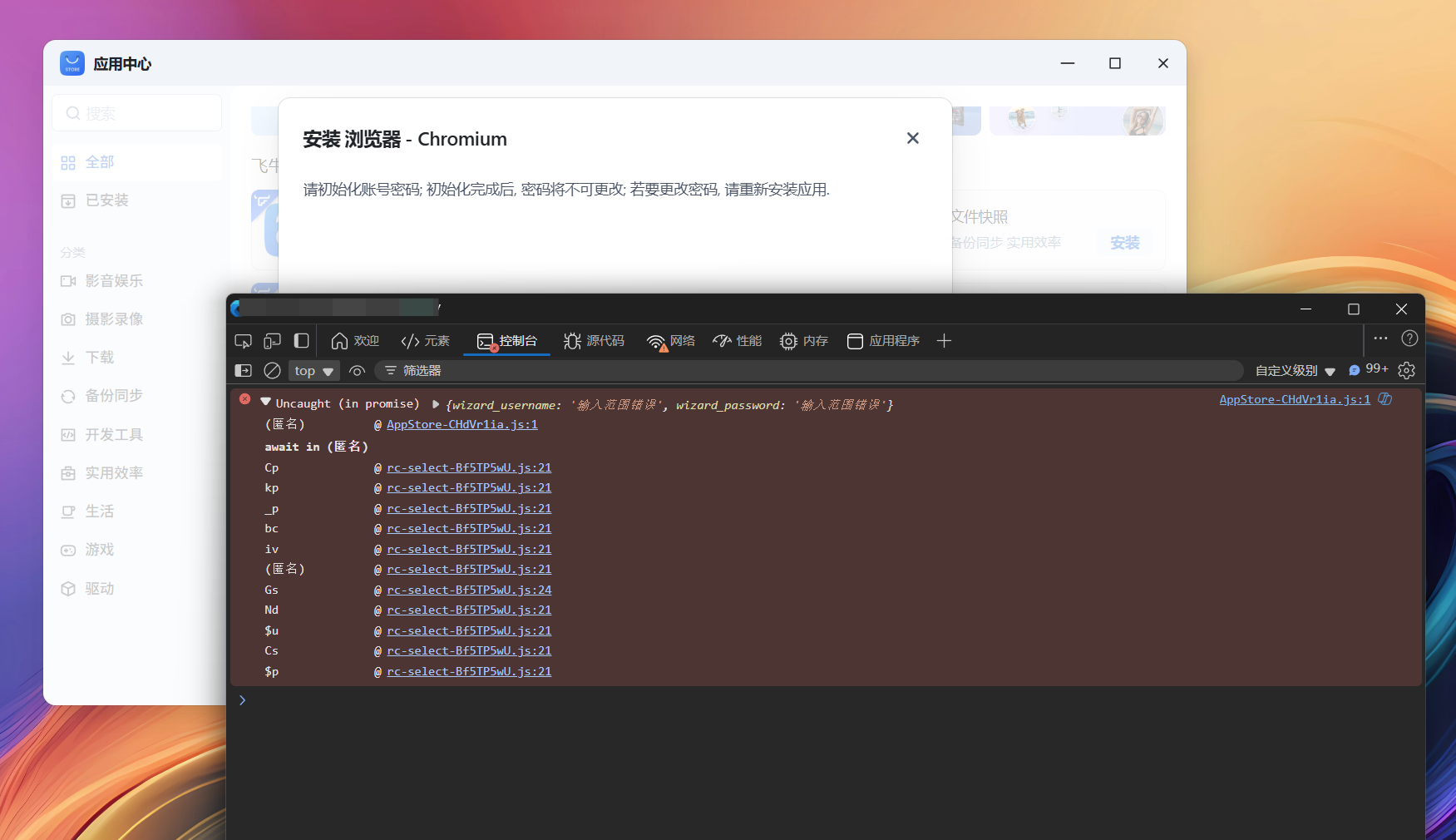The image size is (1456, 840).
Task: Collapse the Uncaught (in promise) error triangle
Action: pyautogui.click(x=265, y=402)
